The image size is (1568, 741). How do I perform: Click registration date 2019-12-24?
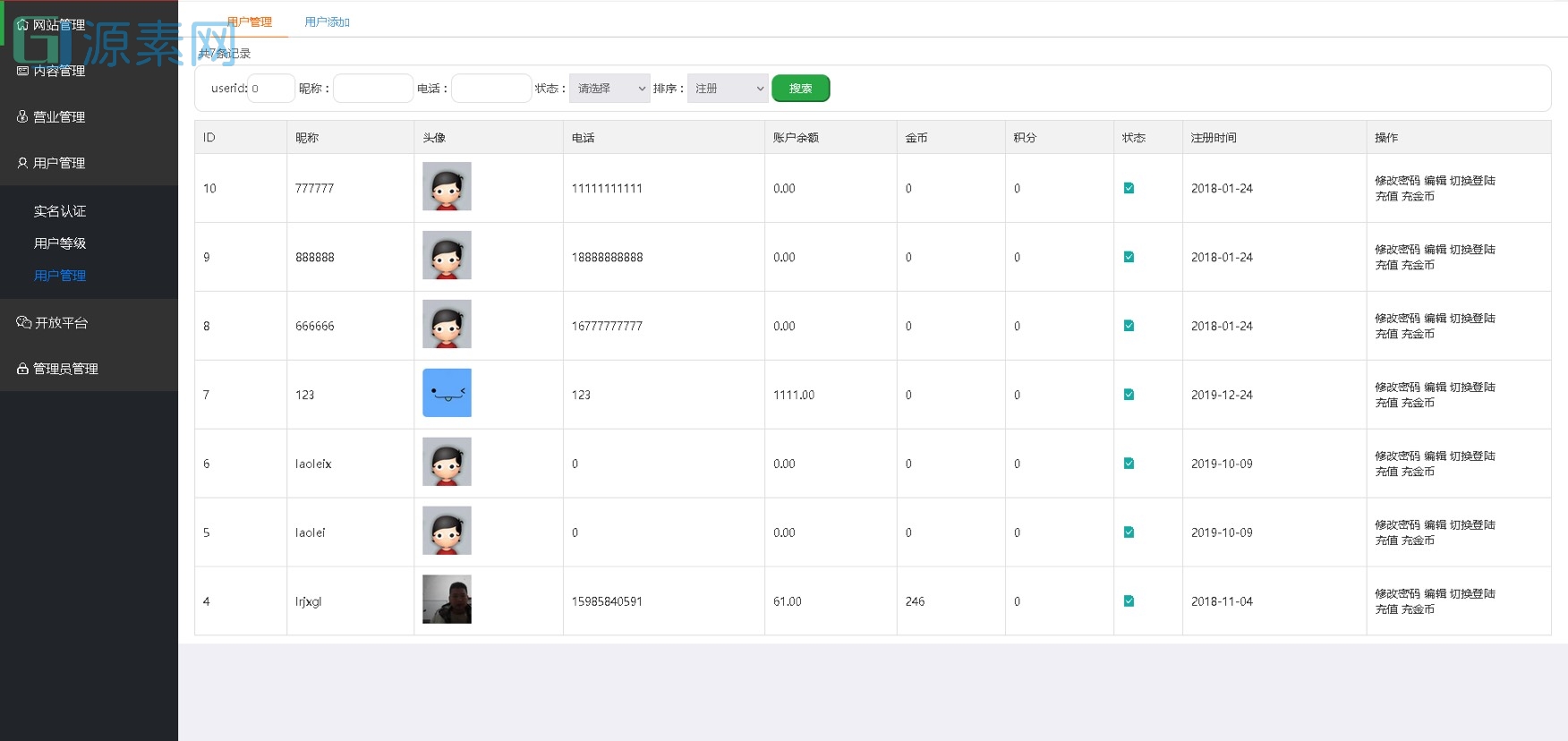1222,395
